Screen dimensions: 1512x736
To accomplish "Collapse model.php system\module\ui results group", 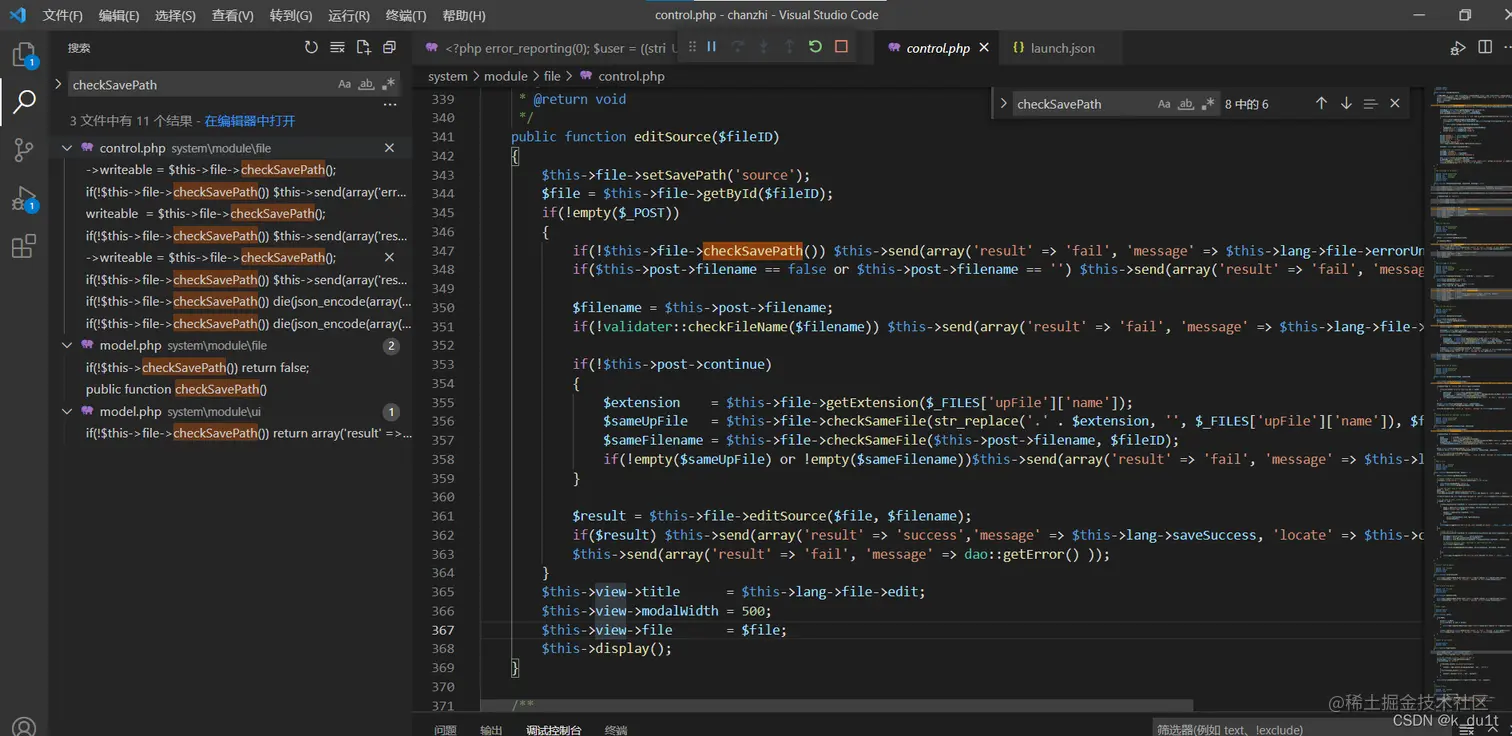I will pyautogui.click(x=67, y=412).
